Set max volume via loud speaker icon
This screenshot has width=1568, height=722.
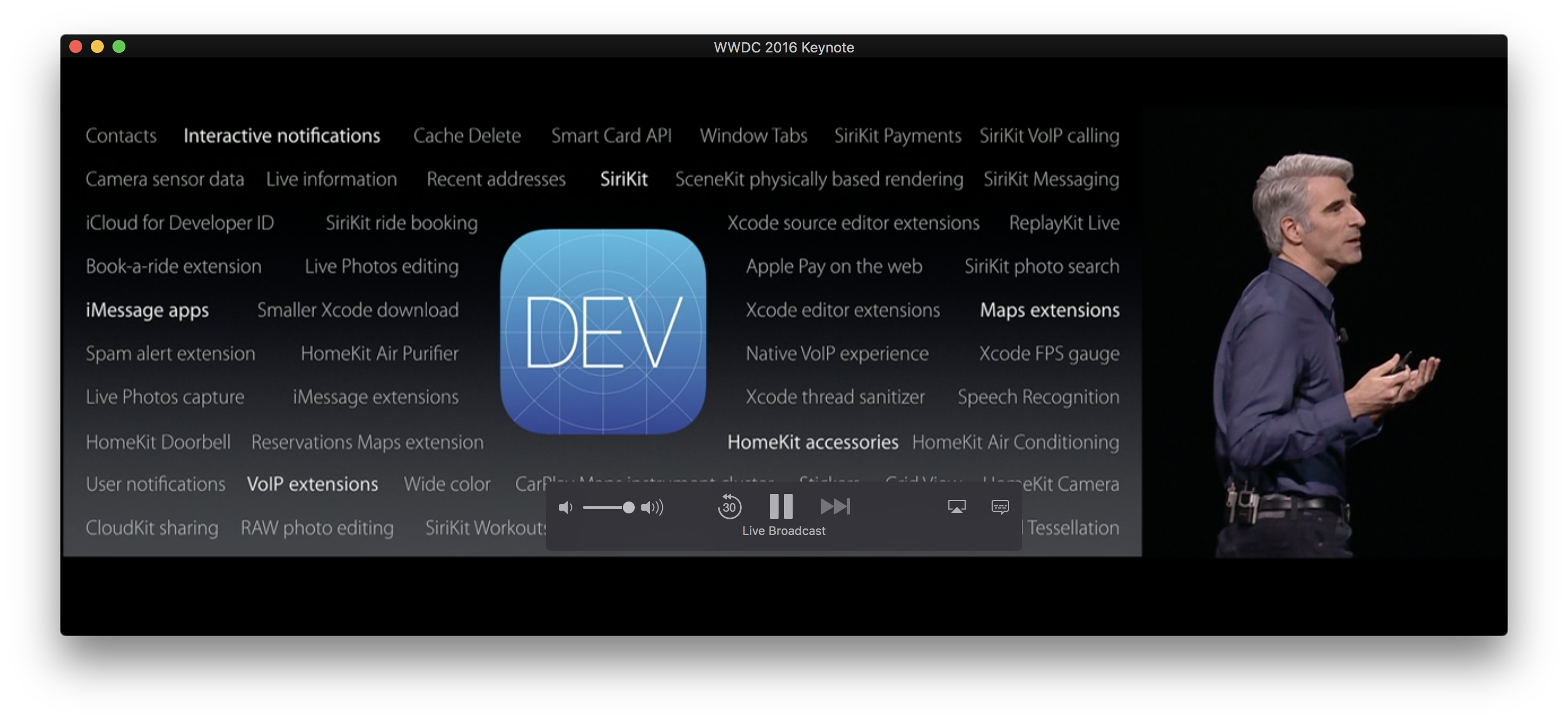coord(652,507)
